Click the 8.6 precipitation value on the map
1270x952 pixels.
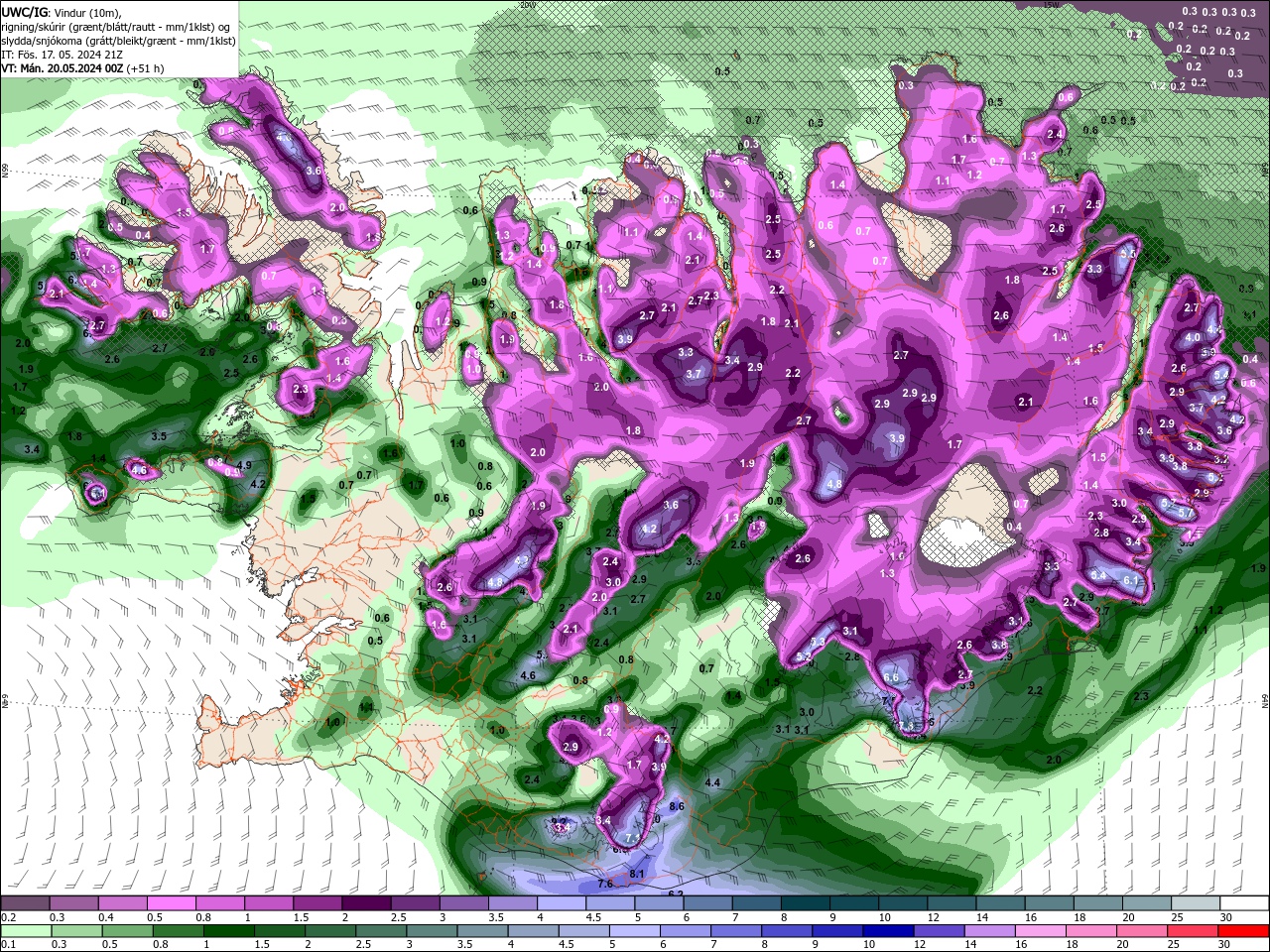coord(678,807)
